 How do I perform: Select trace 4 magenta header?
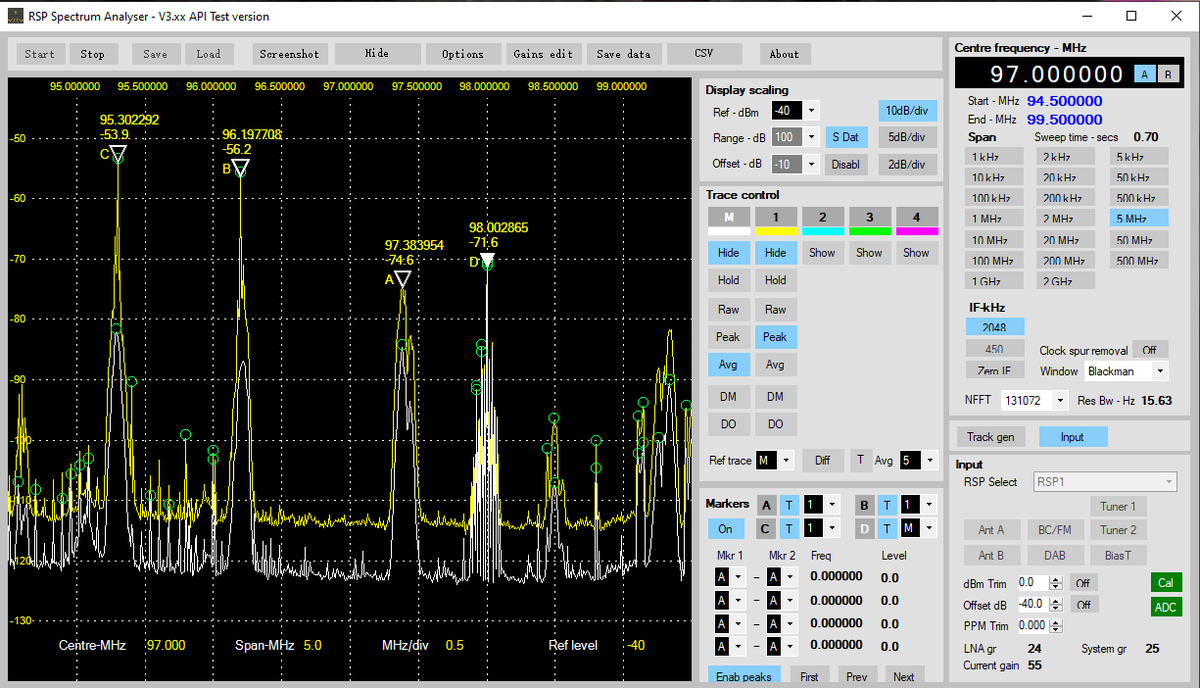click(x=916, y=217)
